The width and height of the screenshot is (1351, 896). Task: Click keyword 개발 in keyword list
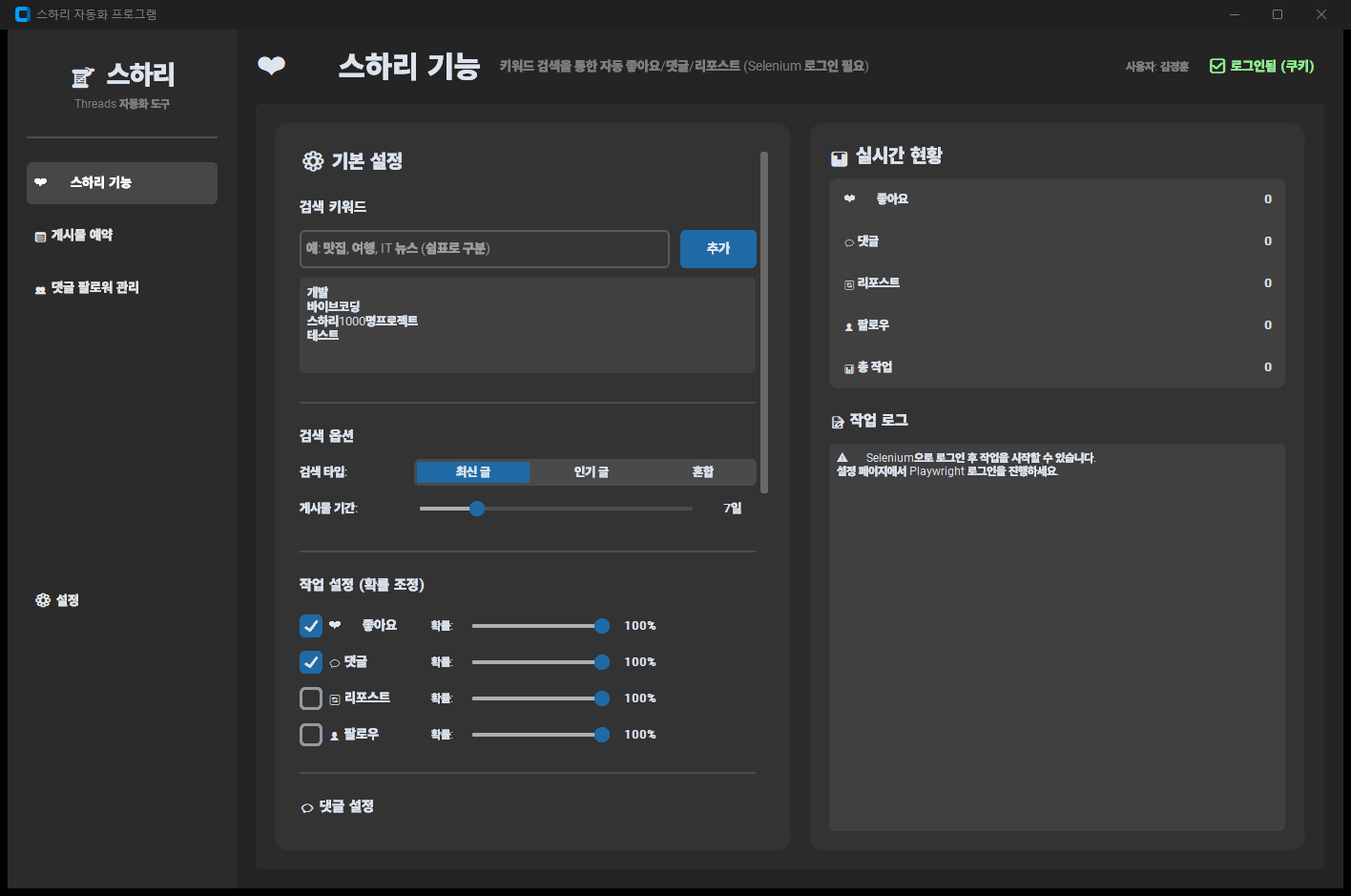317,292
